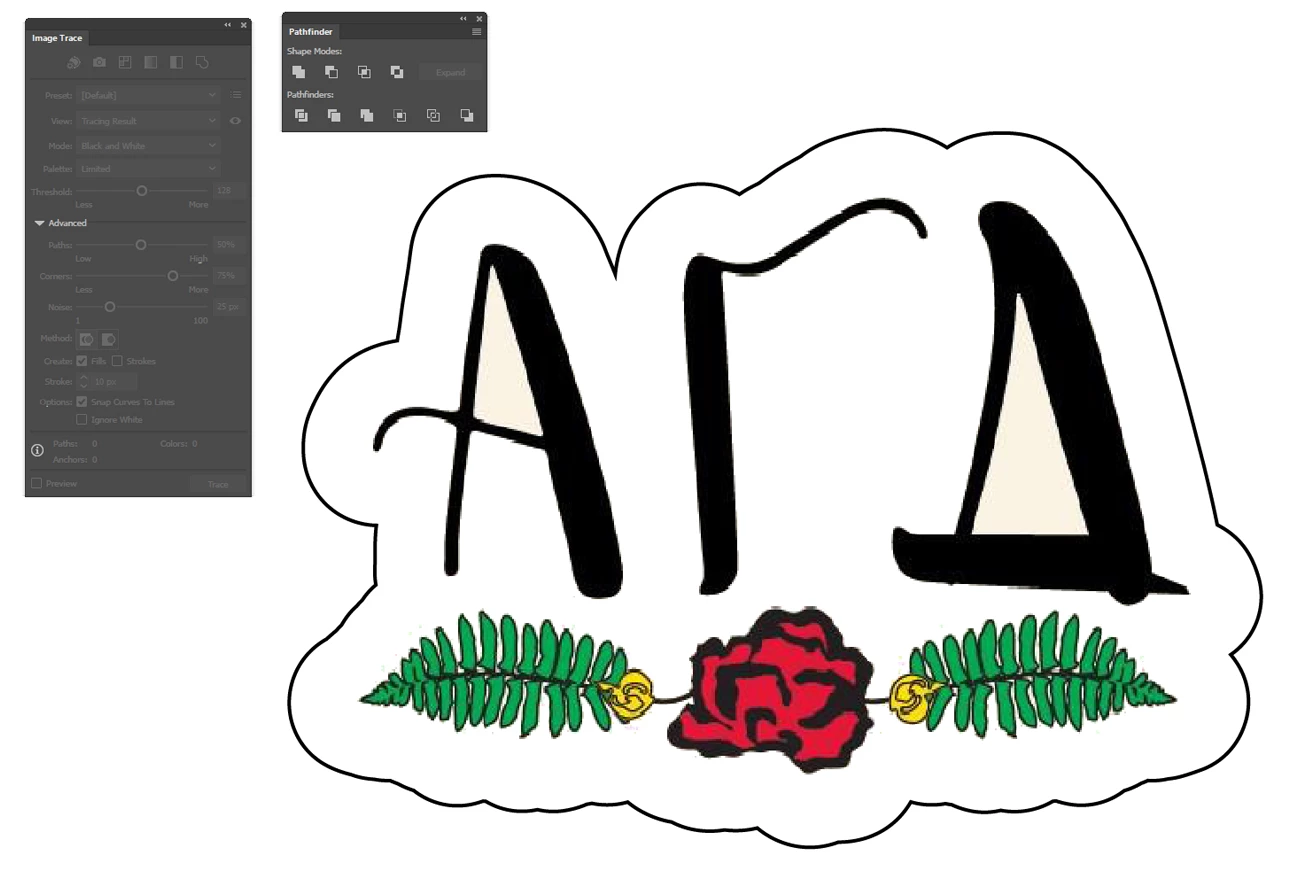
Task: Click the Minus Back pathfinder icon
Action: pos(466,116)
